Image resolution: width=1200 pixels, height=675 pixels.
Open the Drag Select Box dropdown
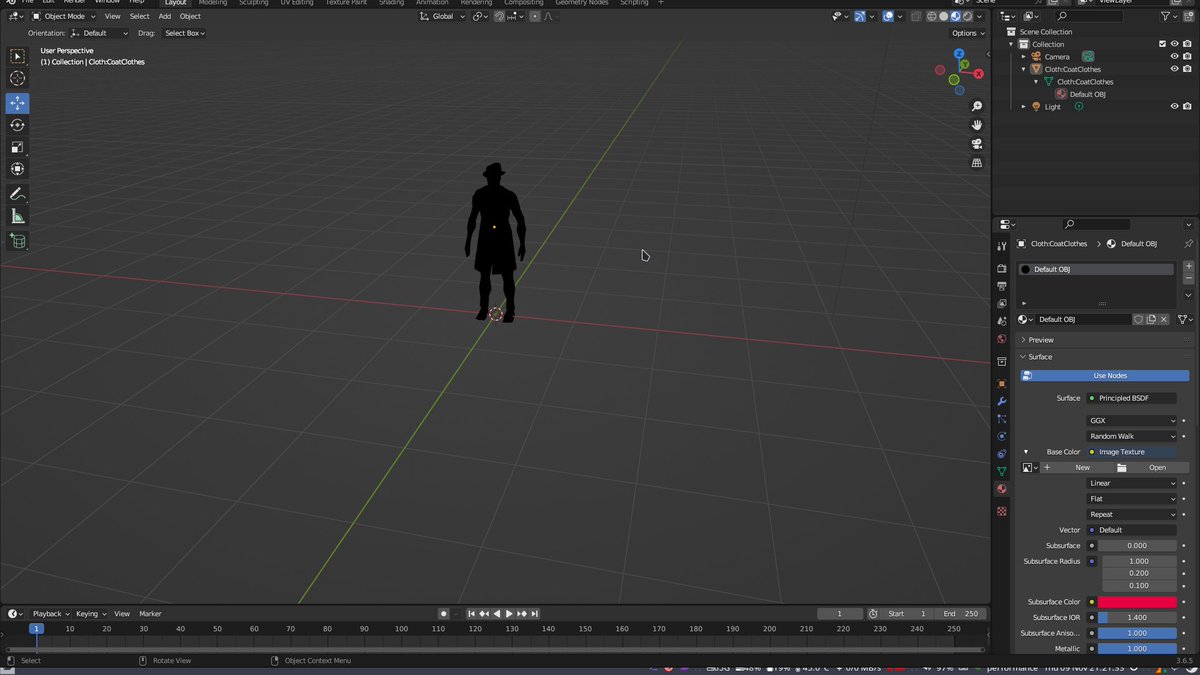tap(185, 33)
